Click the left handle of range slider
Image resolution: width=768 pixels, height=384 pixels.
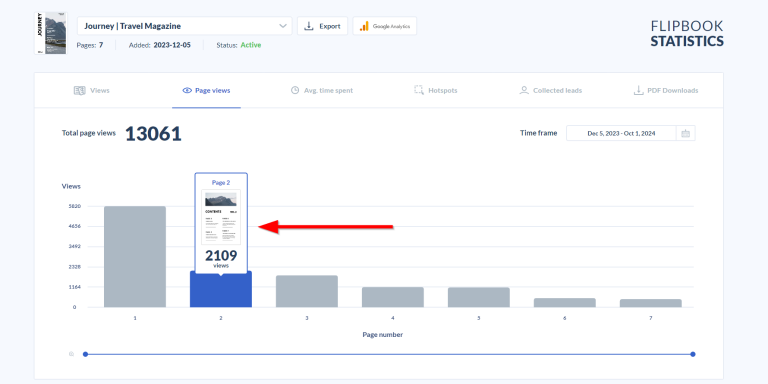pyautogui.click(x=85, y=354)
